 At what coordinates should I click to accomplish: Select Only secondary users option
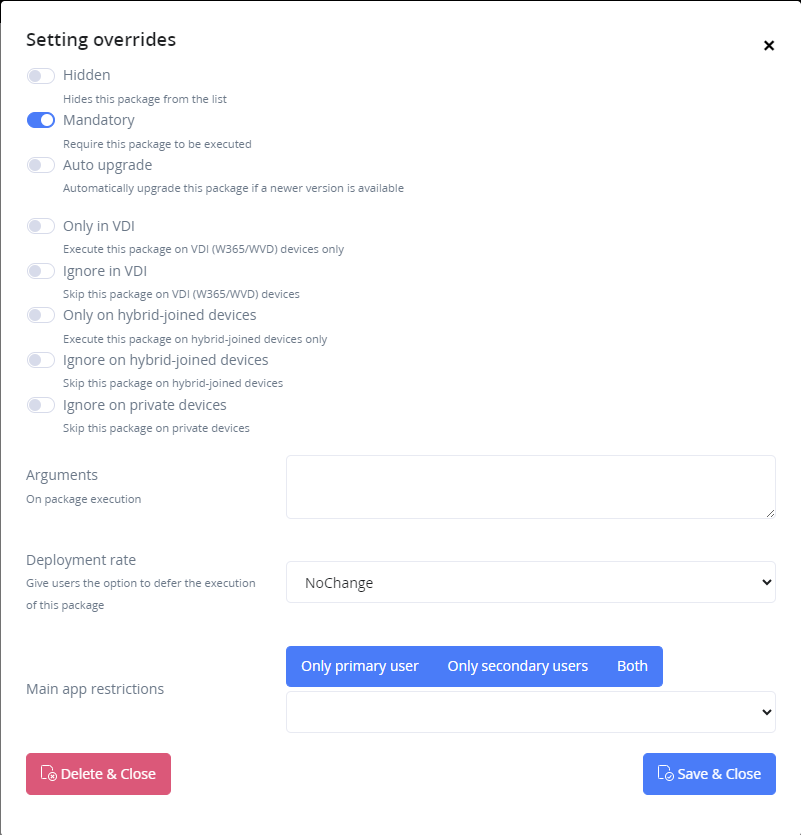517,666
